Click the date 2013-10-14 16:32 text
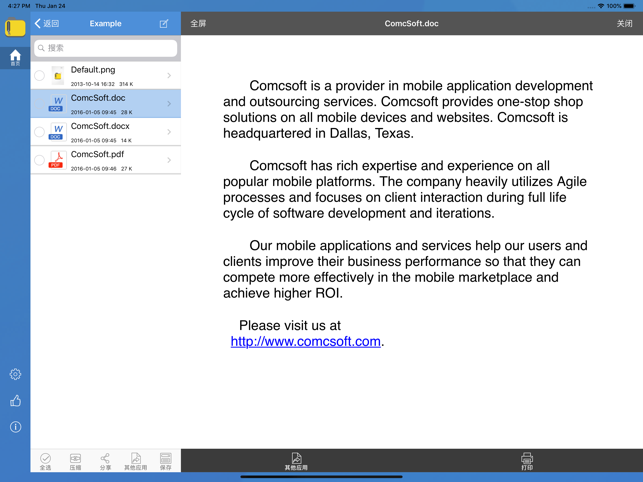The image size is (643, 482). click(x=93, y=84)
